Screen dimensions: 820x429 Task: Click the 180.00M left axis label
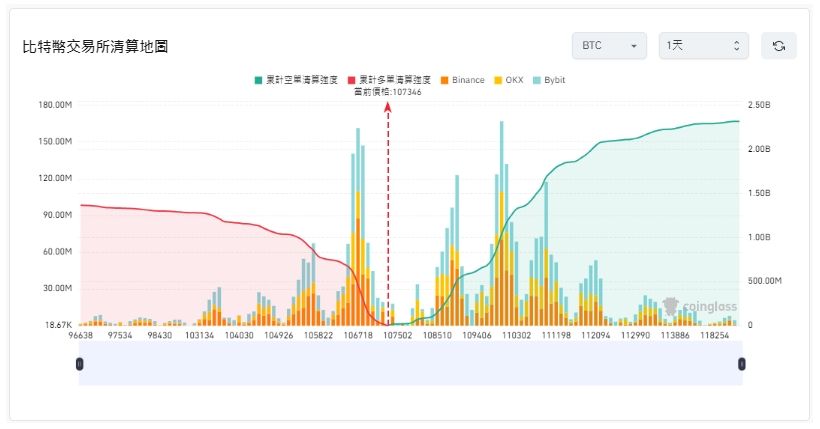(x=55, y=105)
